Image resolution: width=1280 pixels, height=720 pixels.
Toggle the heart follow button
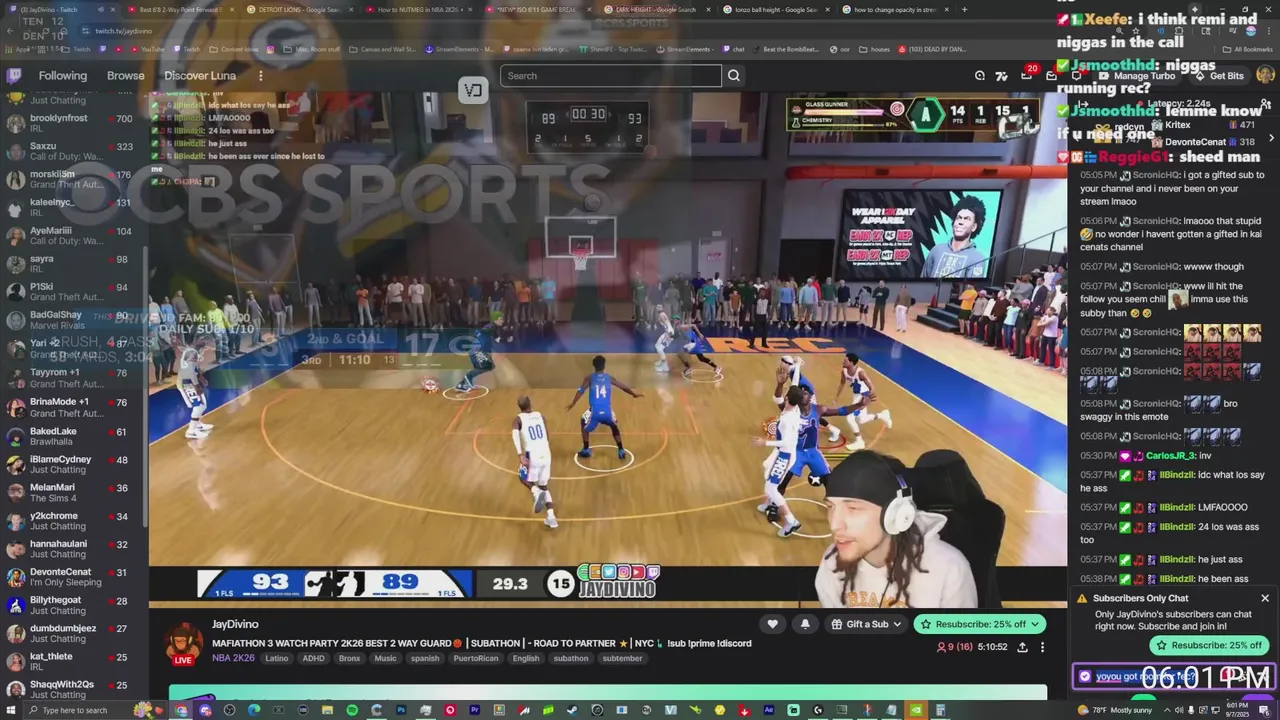click(772, 624)
